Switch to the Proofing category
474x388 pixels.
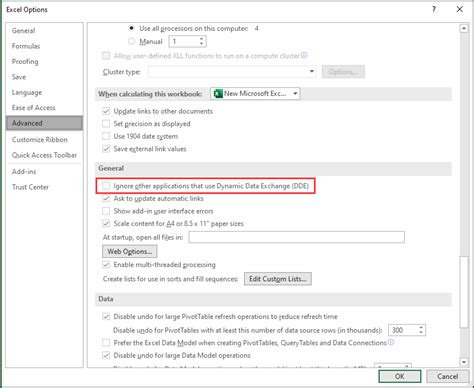coord(25,61)
